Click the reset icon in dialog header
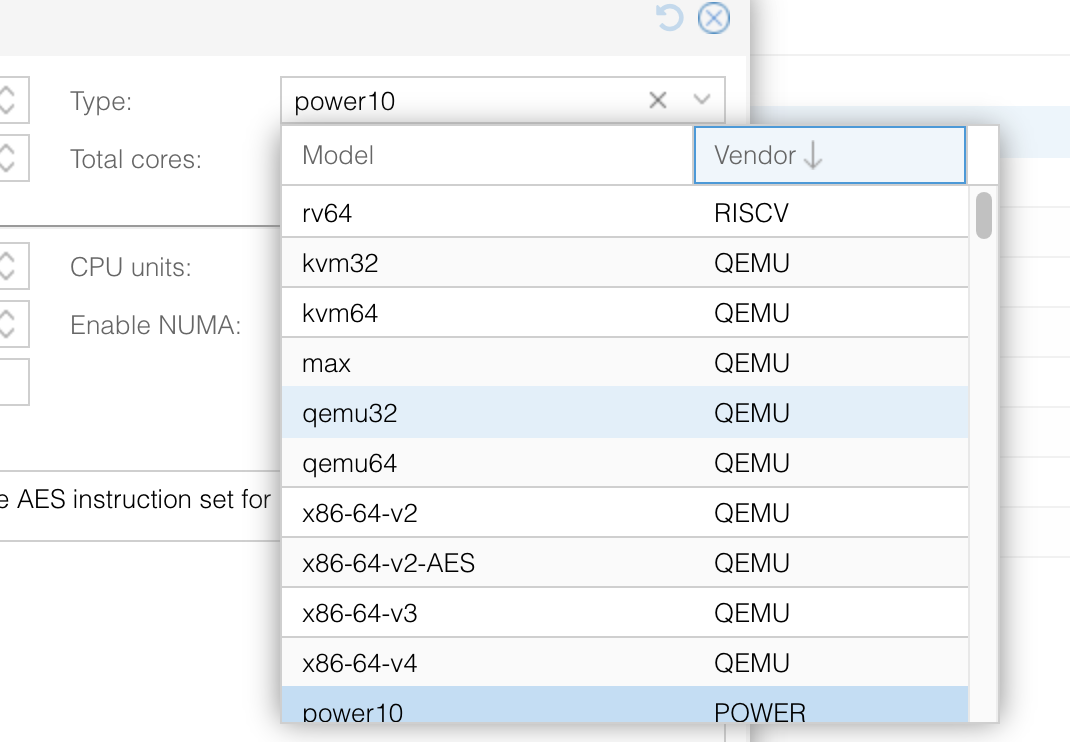This screenshot has width=1070, height=742. point(669,18)
